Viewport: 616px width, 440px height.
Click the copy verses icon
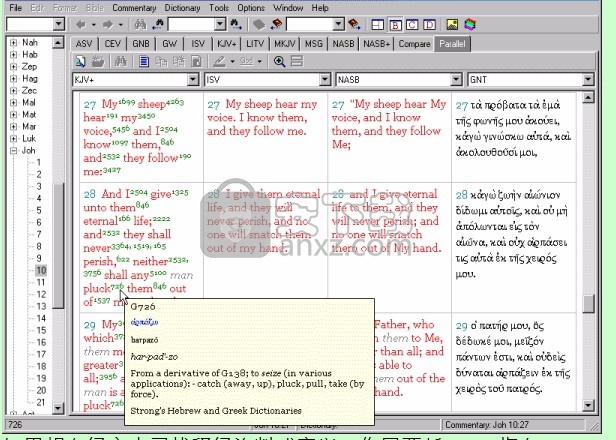coord(161,61)
